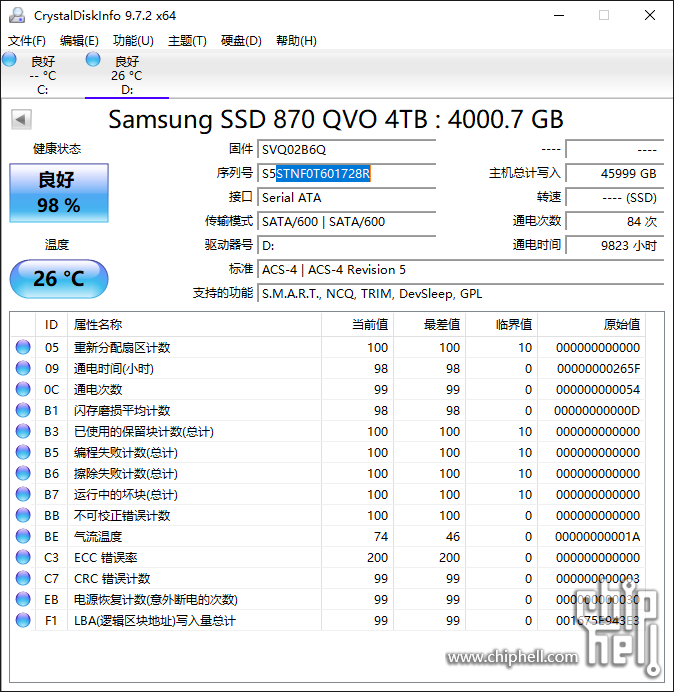The height and width of the screenshot is (692, 674).
Task: Click the interface field Serial ATA
Action: click(346, 197)
